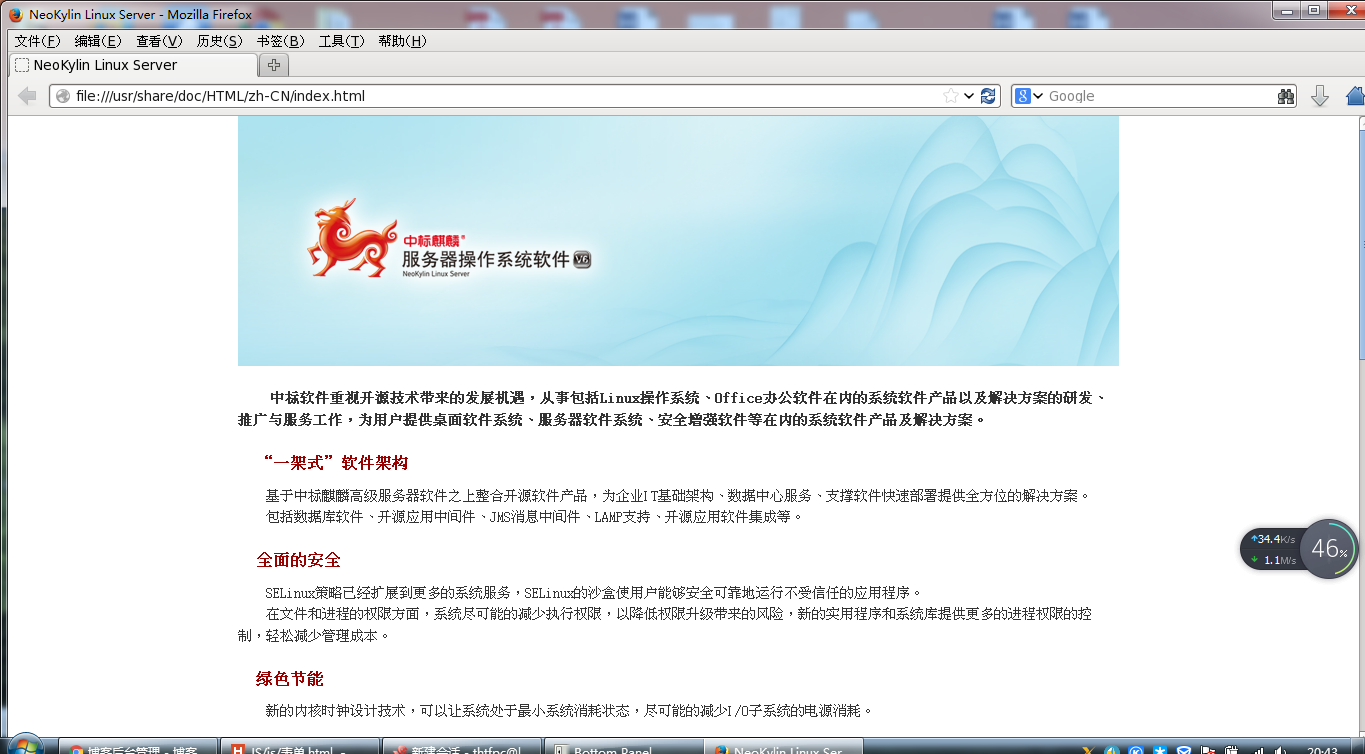1365x754 pixels.
Task: Click the 全面的安全 heading
Action: (298, 560)
